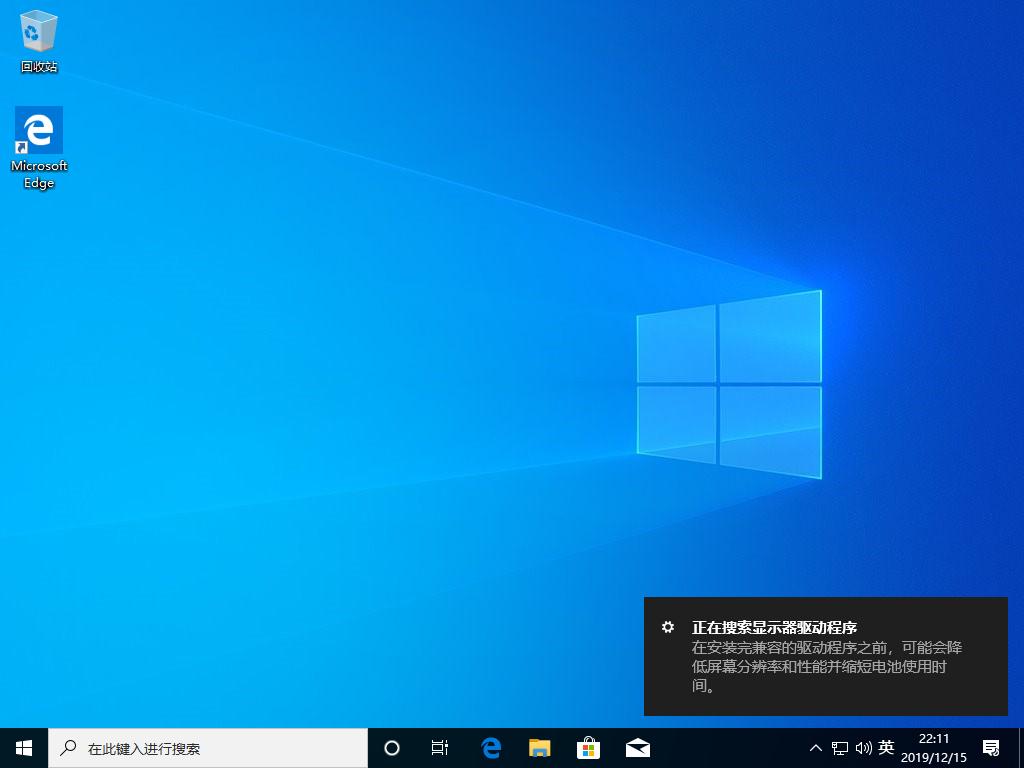Select the display driver notification banner
This screenshot has width=1024, height=768.
pos(826,657)
